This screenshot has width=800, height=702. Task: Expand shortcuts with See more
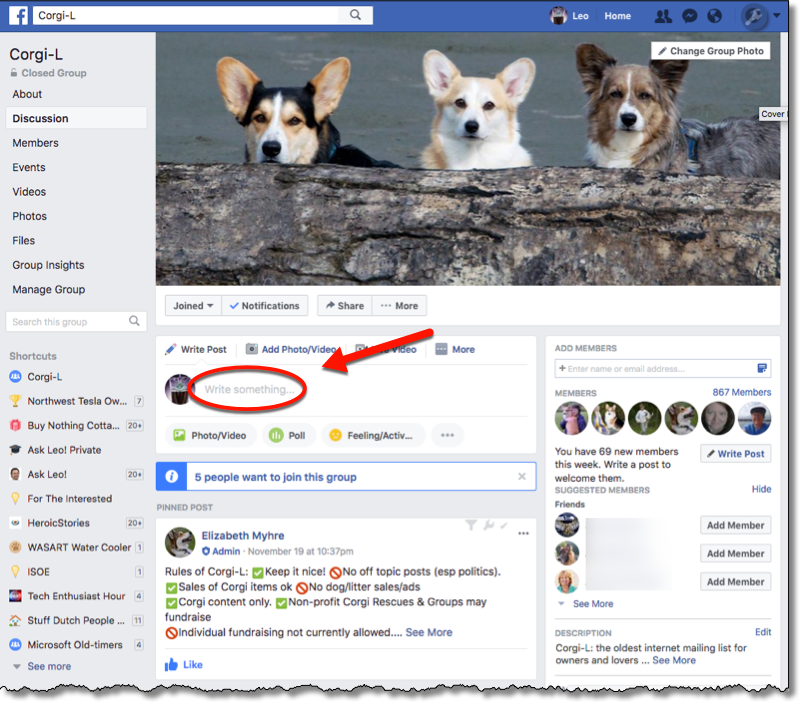[x=49, y=666]
